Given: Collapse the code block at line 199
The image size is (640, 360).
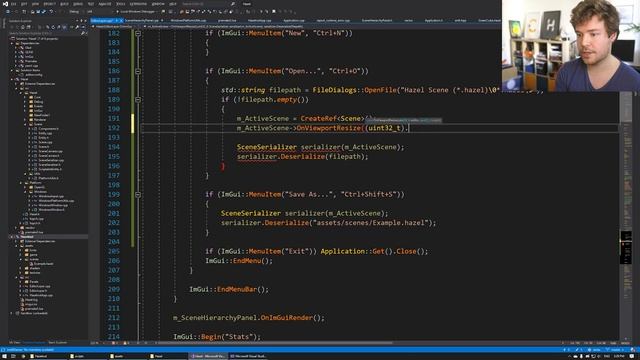Looking at the screenshot, I should [x=138, y=194].
